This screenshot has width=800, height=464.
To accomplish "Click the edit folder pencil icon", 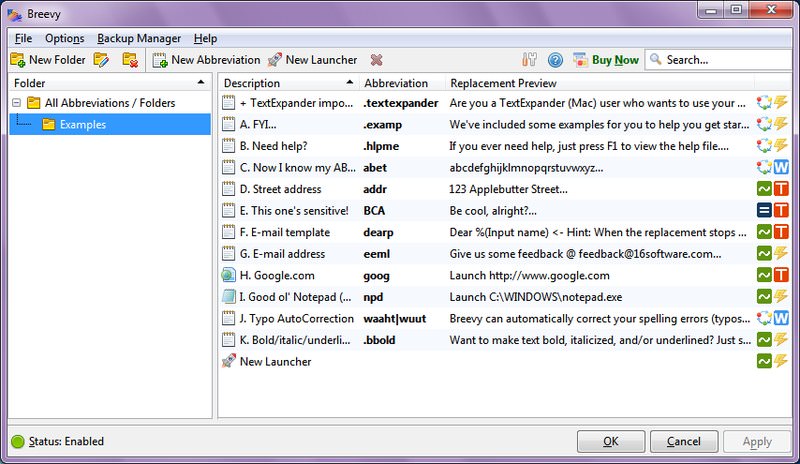I will tap(101, 60).
